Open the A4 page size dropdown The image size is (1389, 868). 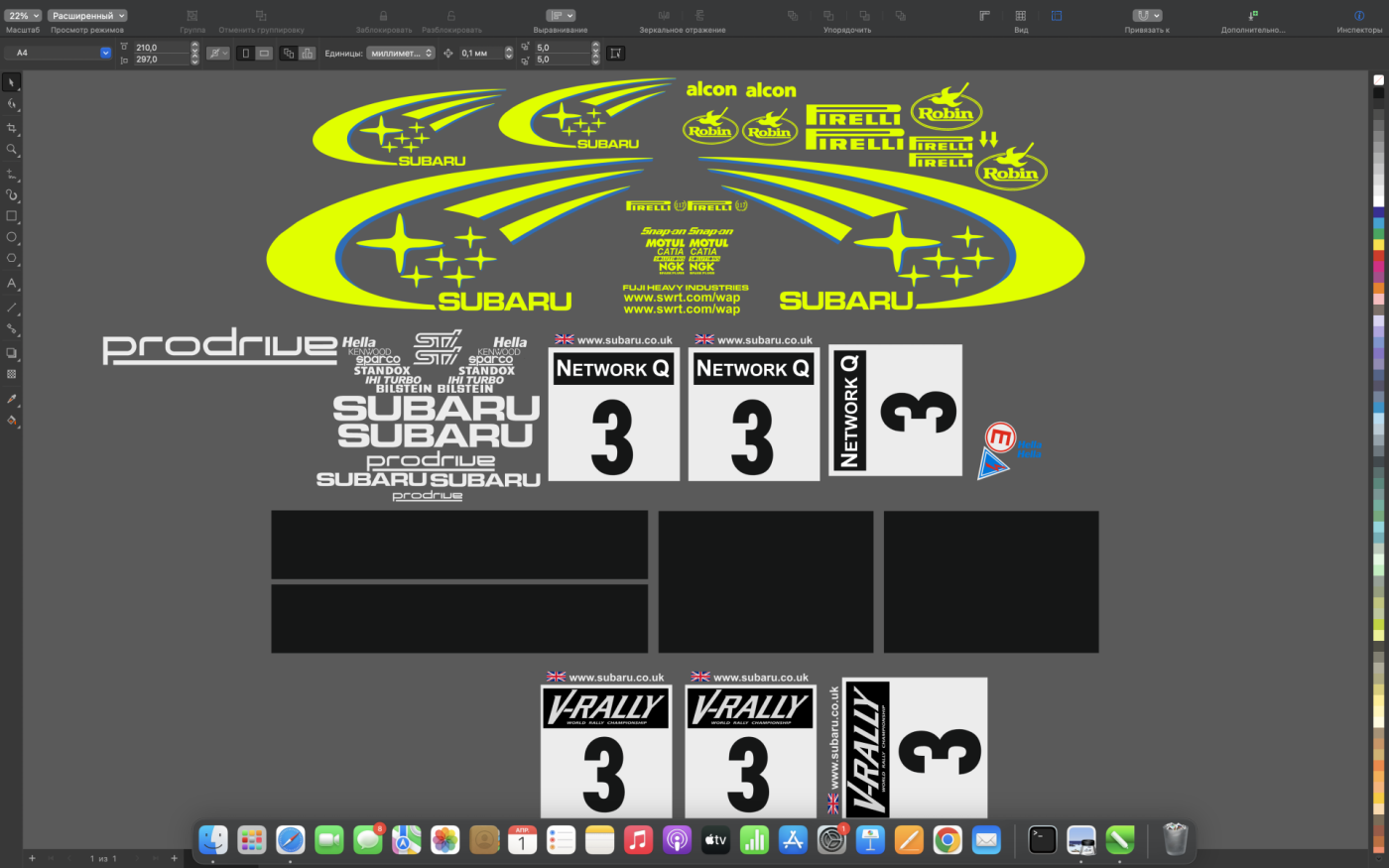59,53
